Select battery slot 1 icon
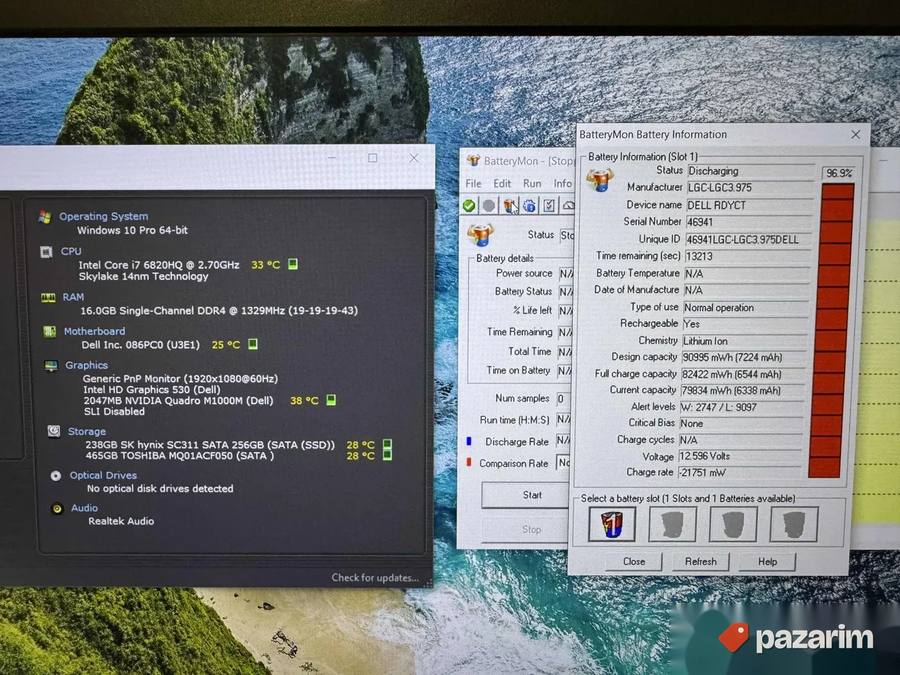The height and width of the screenshot is (675, 900). point(612,523)
